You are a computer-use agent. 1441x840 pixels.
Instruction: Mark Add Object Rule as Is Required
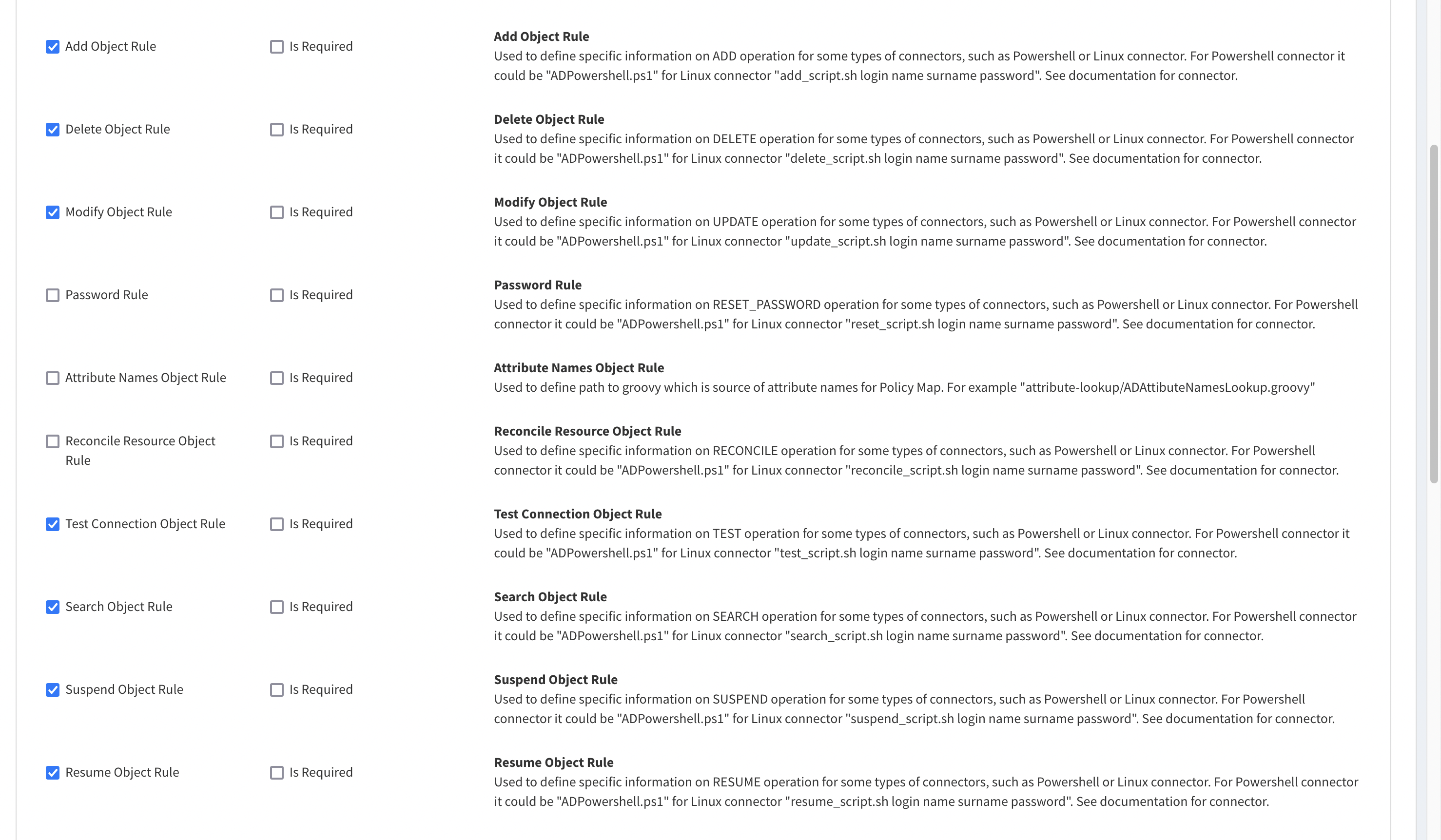(277, 45)
